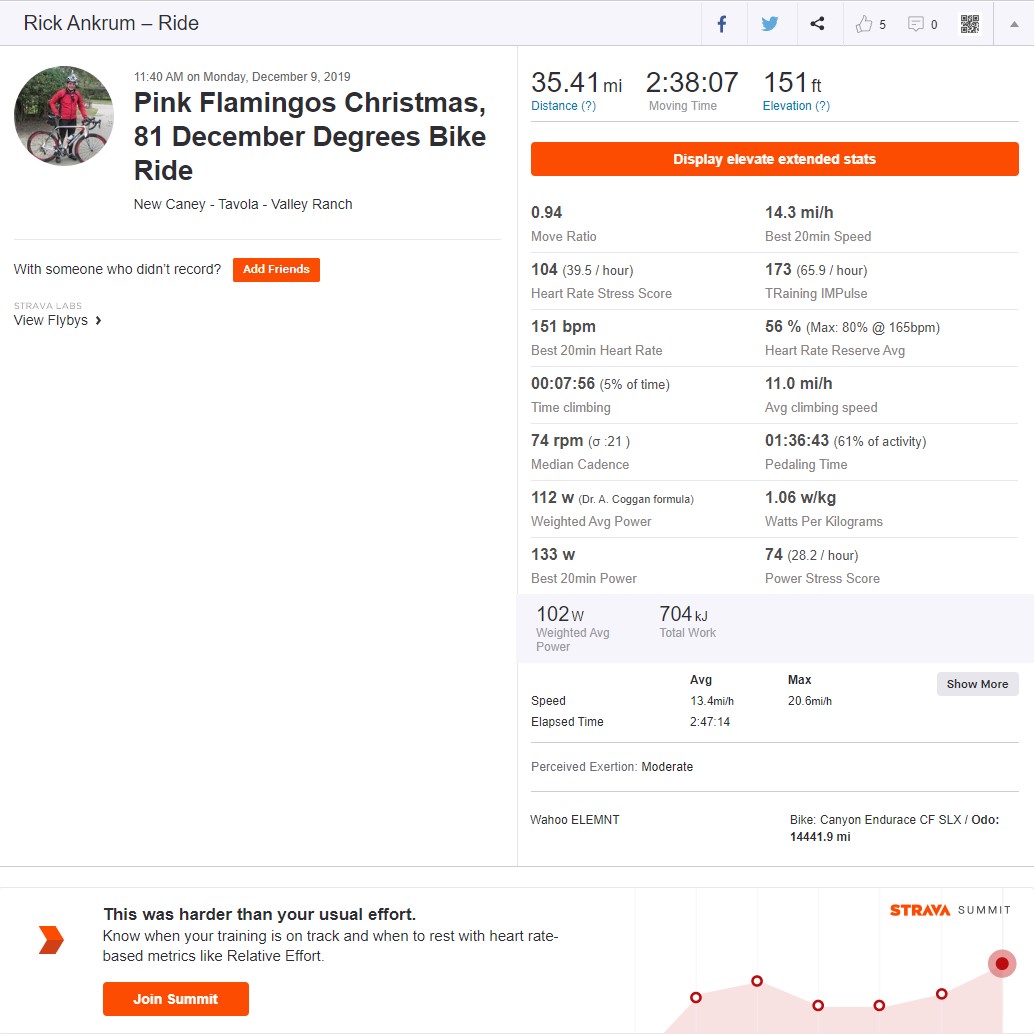Open the share options icon

817,24
